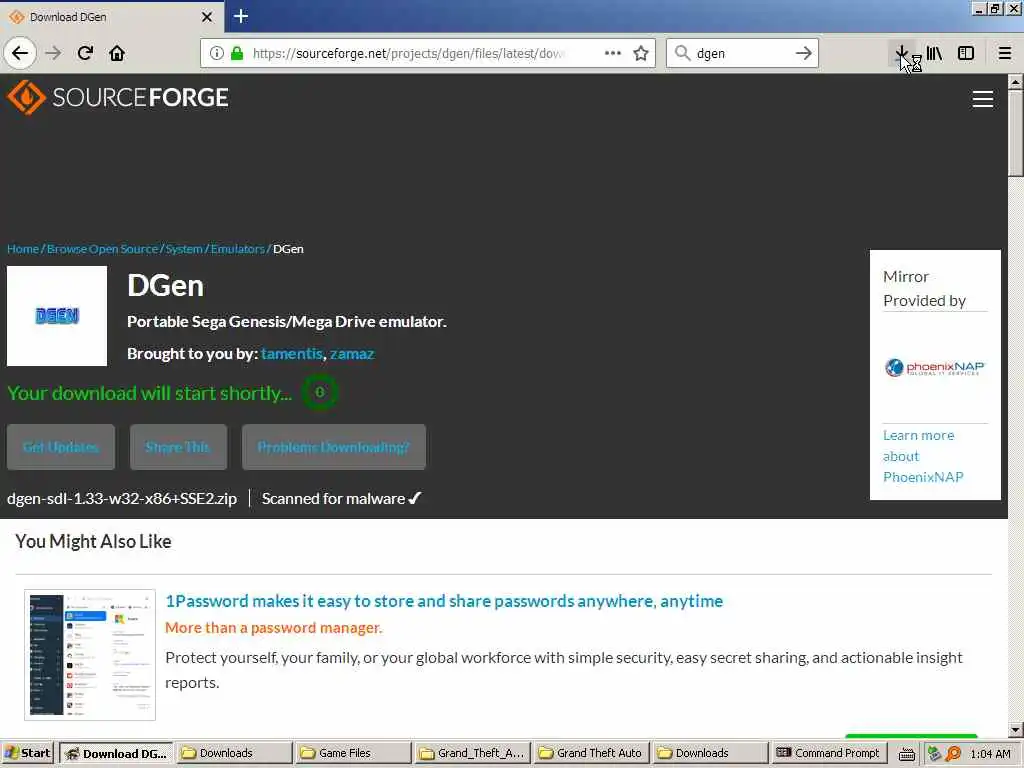1024x768 pixels.
Task: Click the vertical scrollbar thumb
Action: 1016,133
